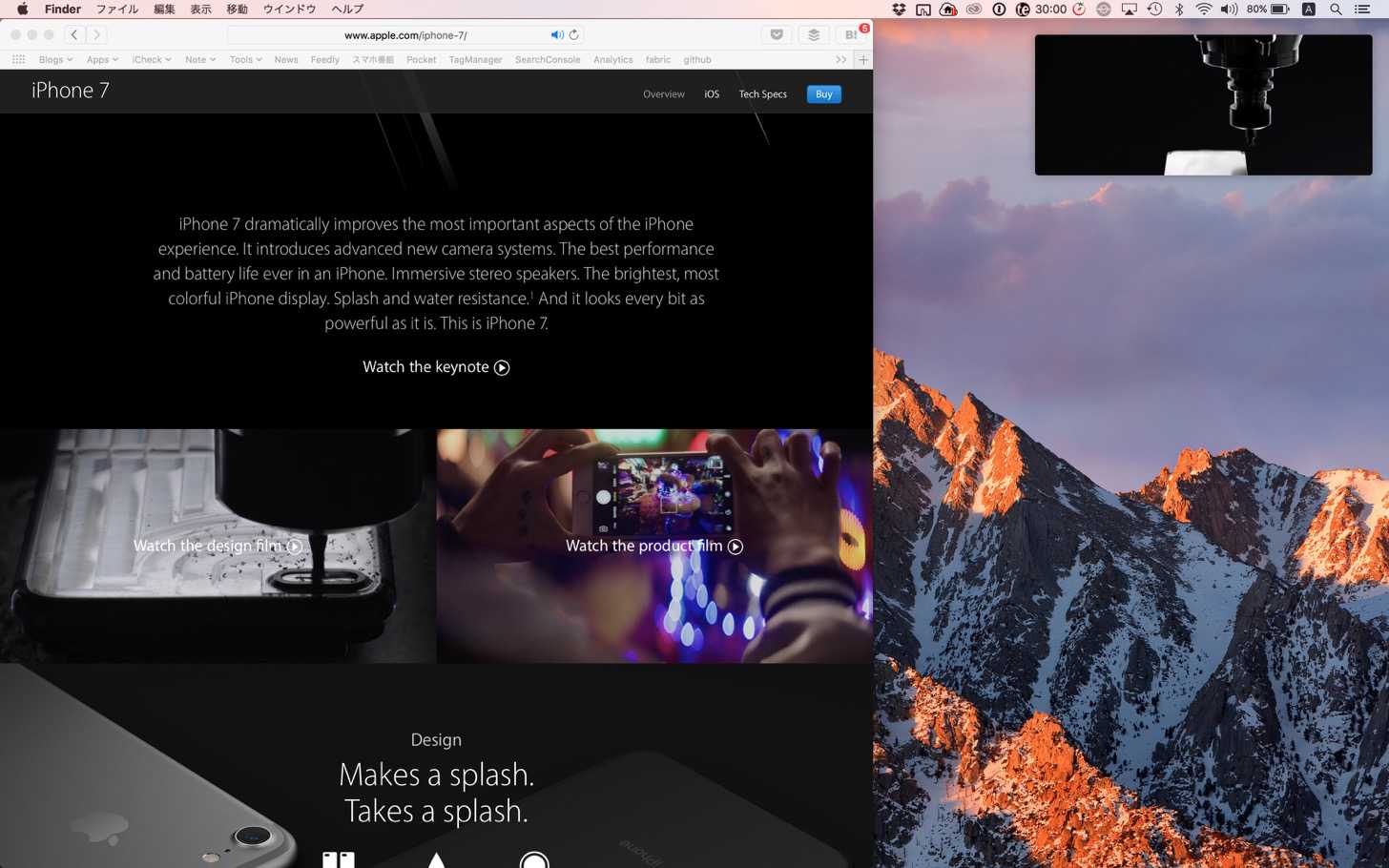Open the volume menu bar icon
This screenshot has height=868, width=1389.
[1229, 10]
